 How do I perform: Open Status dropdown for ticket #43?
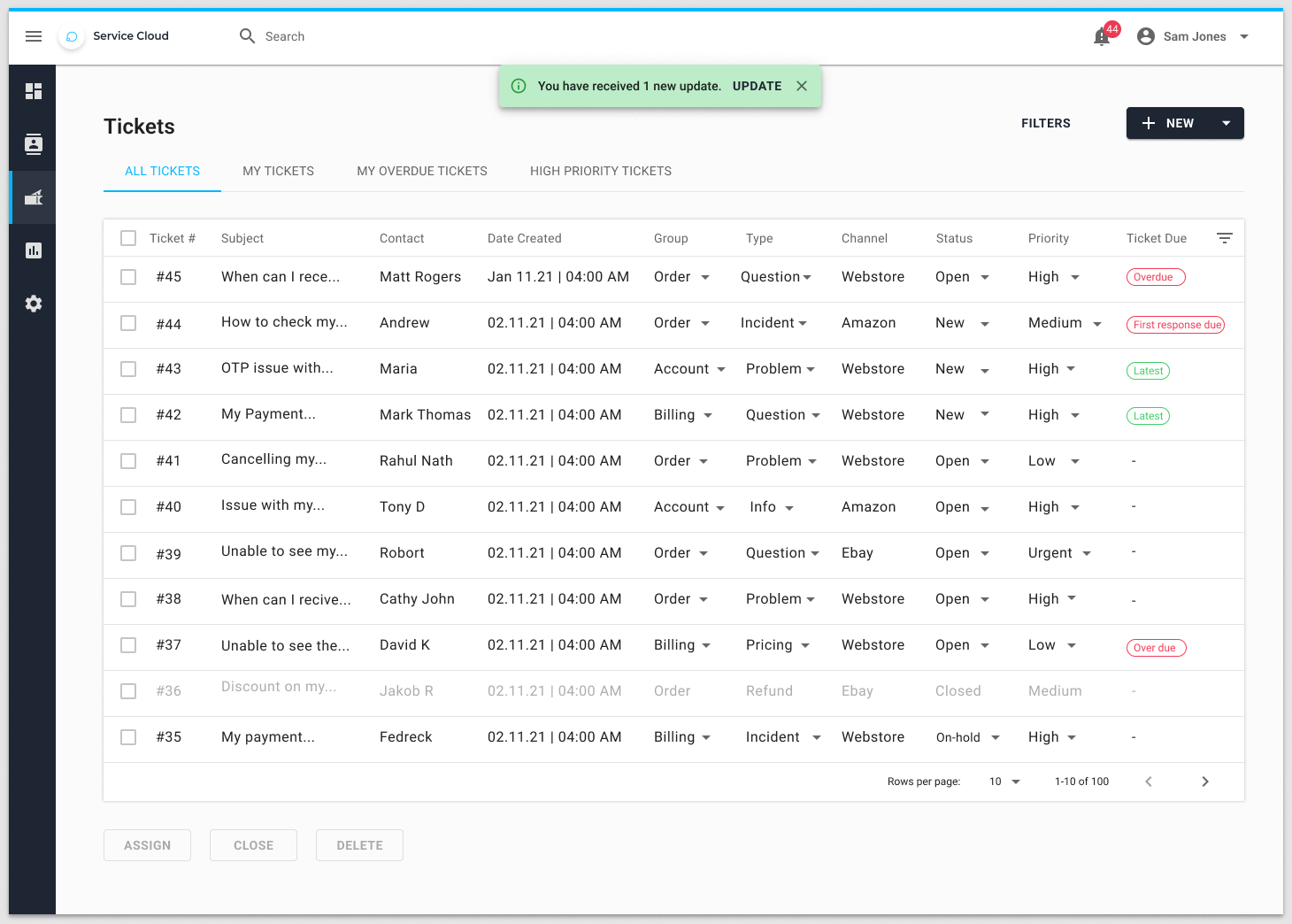click(x=985, y=371)
